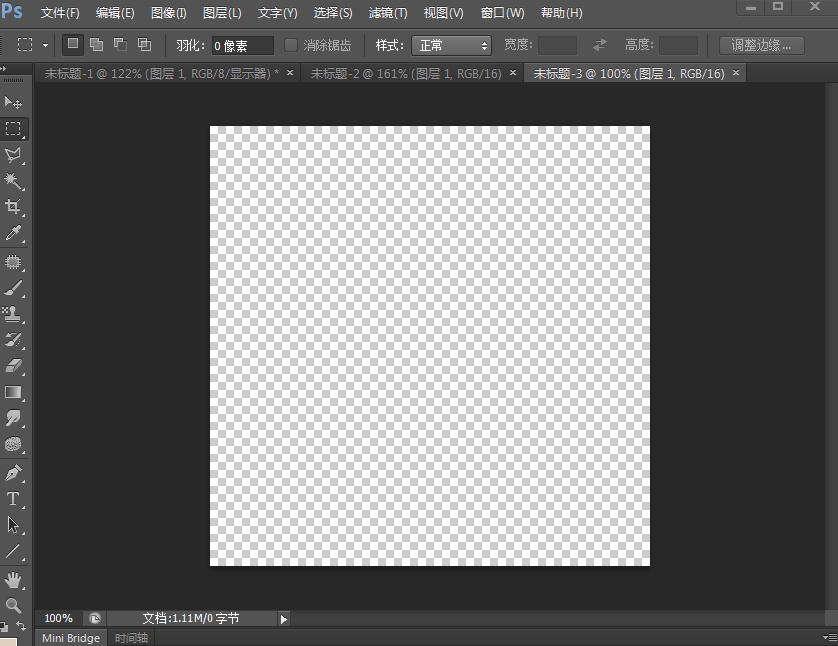Select the Gradient tool
The image size is (838, 646).
coord(13,392)
